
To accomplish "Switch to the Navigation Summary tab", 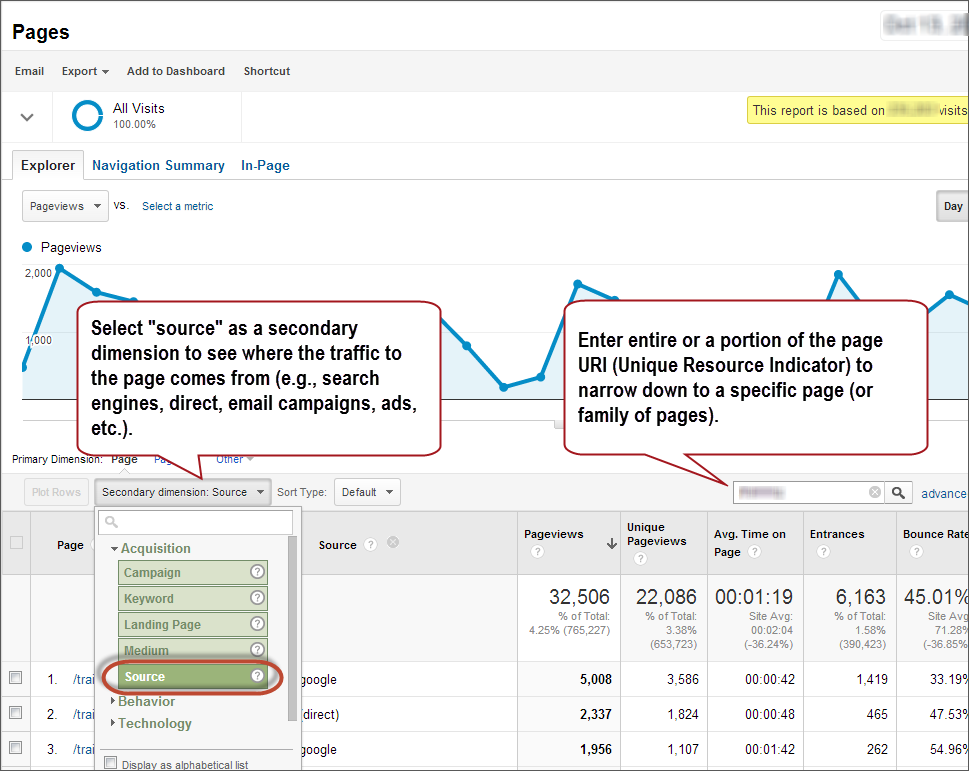I will [x=158, y=165].
